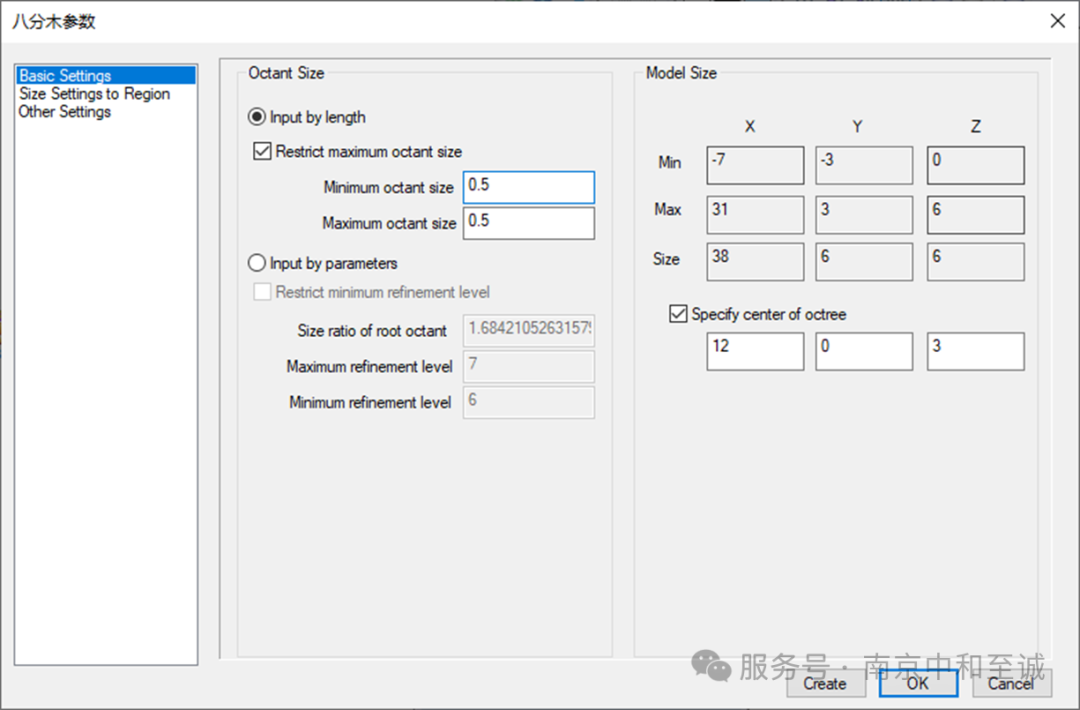Click the Minimum octant size field
This screenshot has height=710, width=1080.
coord(528,187)
